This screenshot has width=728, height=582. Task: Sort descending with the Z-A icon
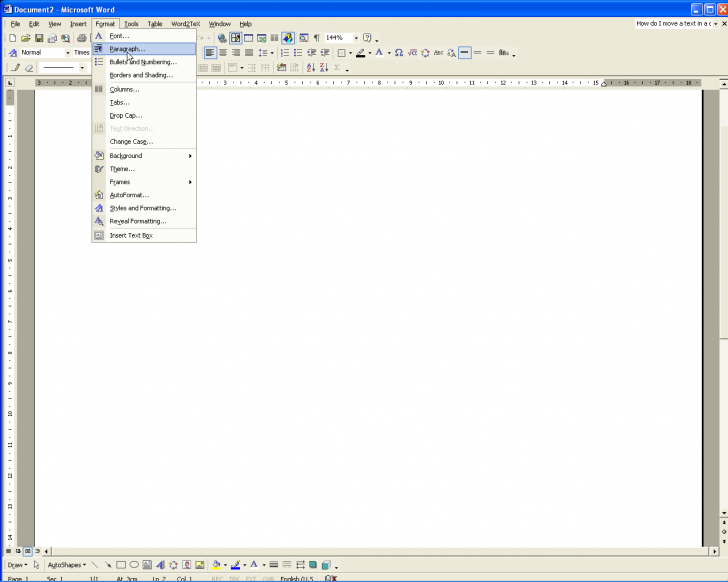tap(324, 68)
